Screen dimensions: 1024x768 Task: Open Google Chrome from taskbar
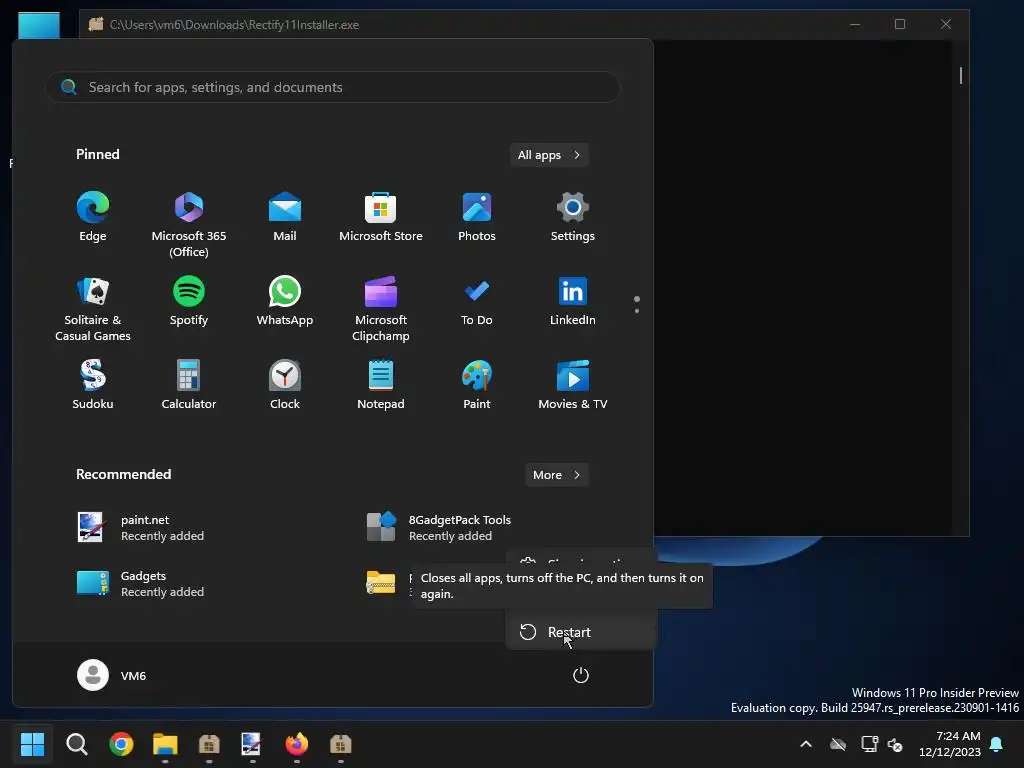click(121, 744)
